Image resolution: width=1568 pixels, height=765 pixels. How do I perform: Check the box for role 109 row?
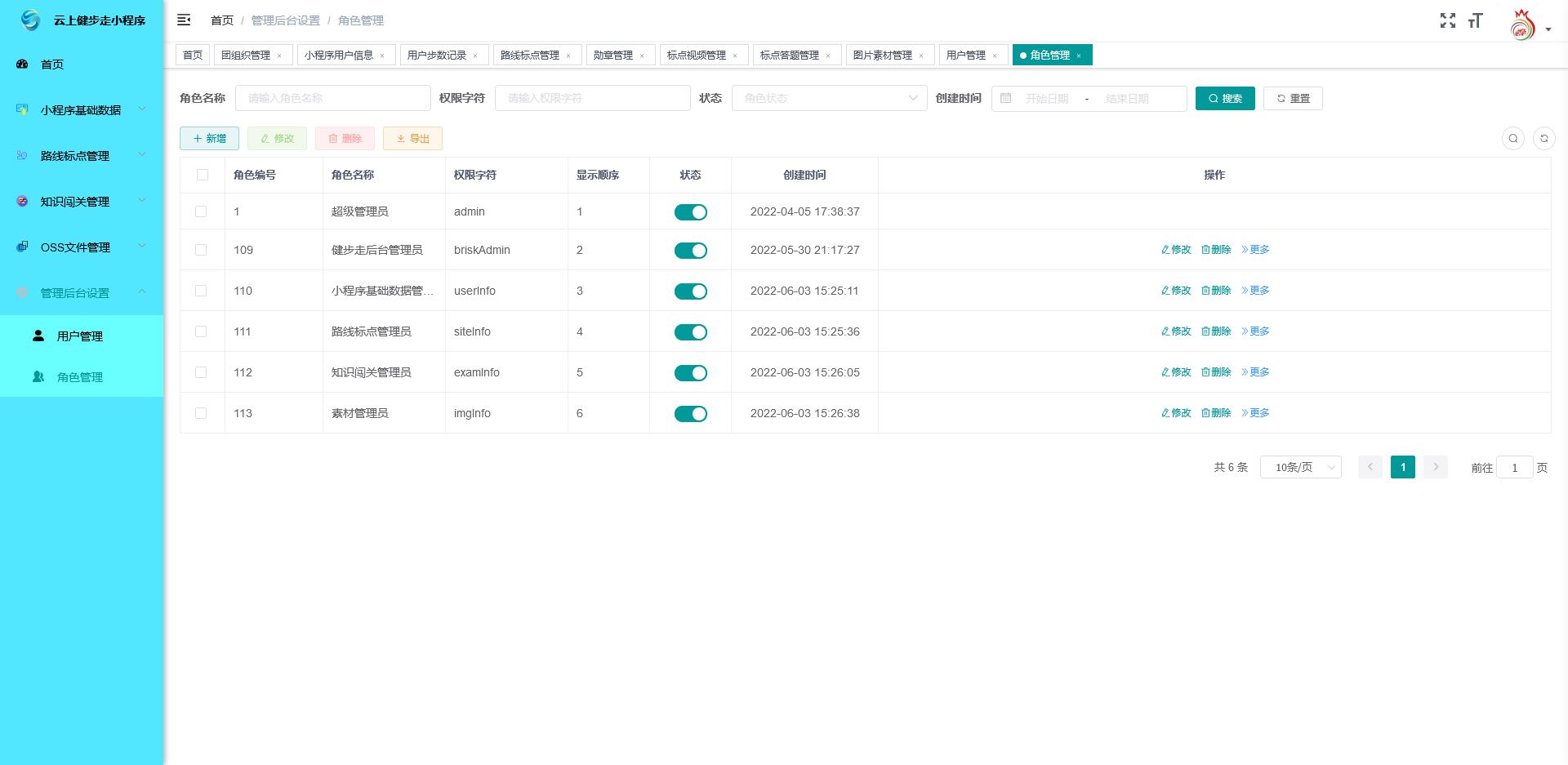pos(201,250)
